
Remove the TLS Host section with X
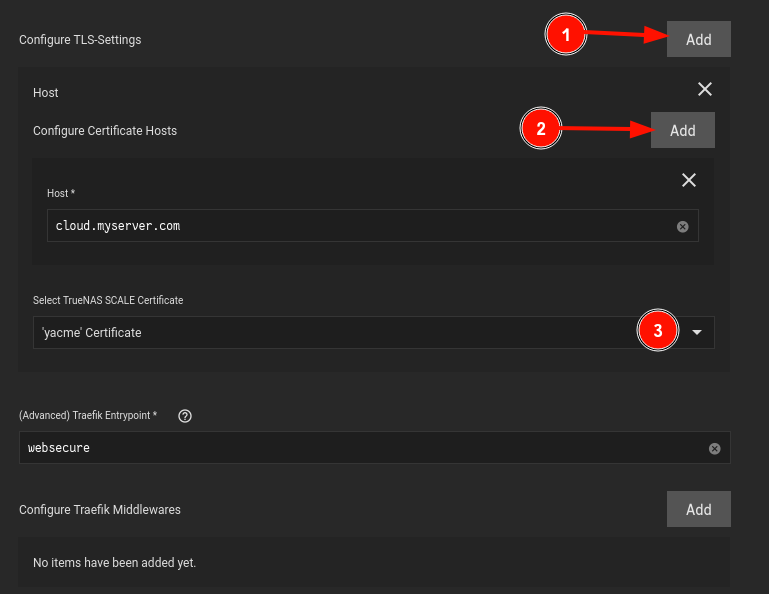(x=705, y=89)
